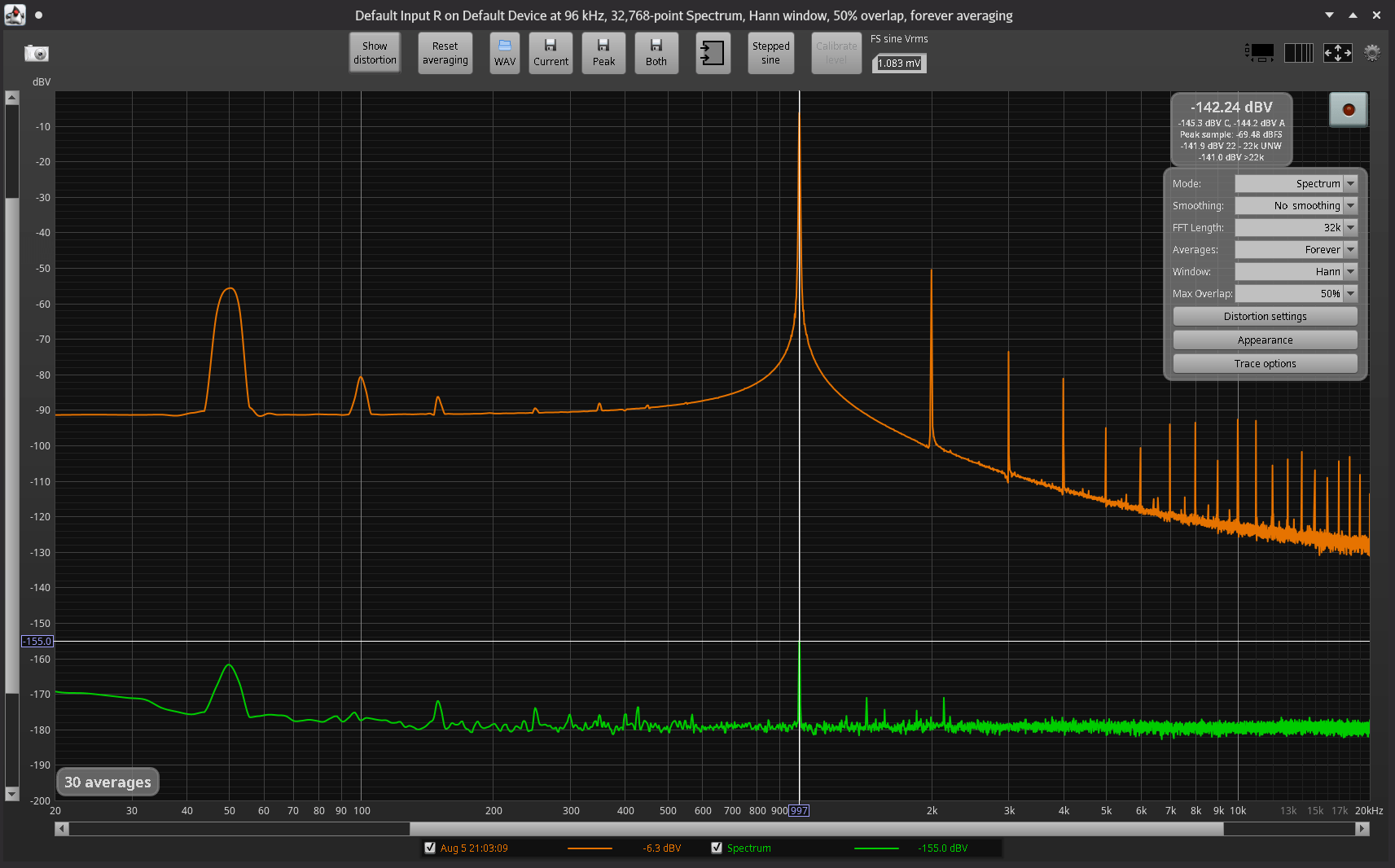The image size is (1395, 868).
Task: Click the Peak sample readout text
Action: (x=1231, y=135)
